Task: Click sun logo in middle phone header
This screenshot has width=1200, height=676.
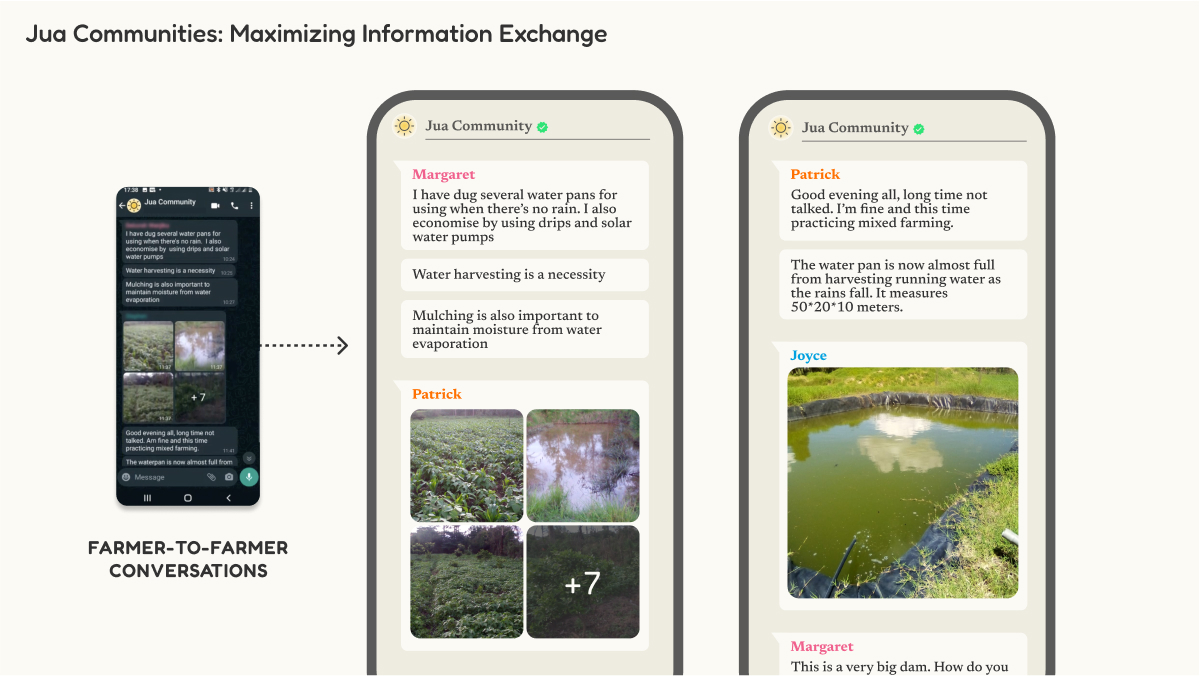Action: 404,126
